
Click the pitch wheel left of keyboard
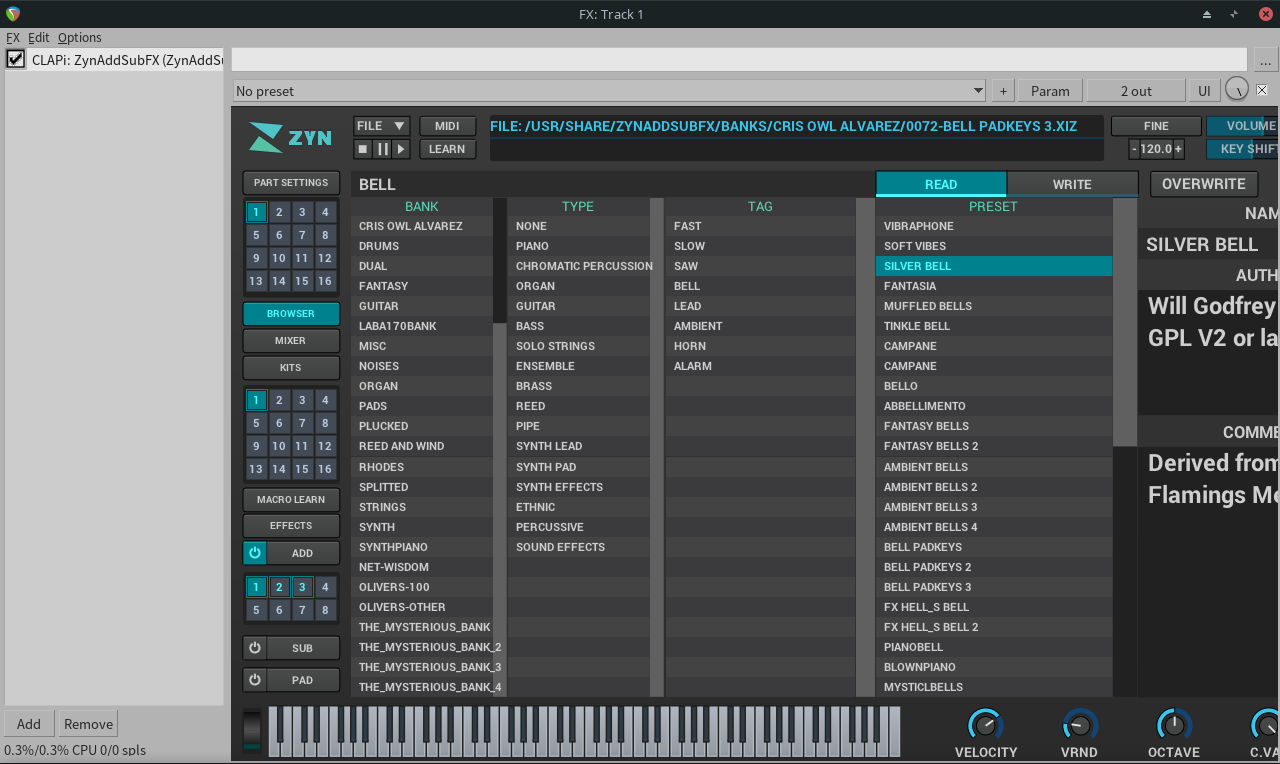[252, 731]
